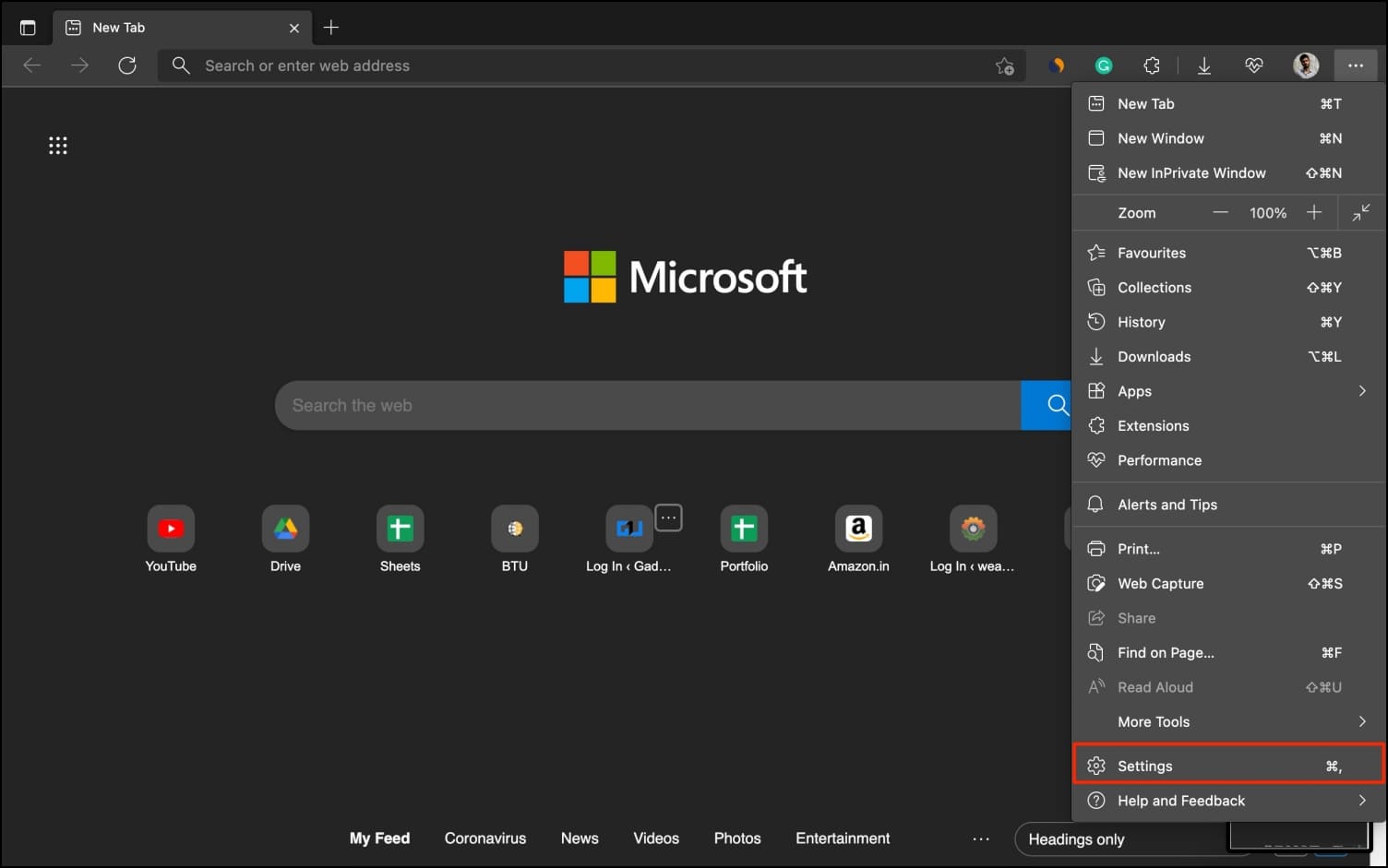The height and width of the screenshot is (868, 1388).
Task: Open the app launcher grid icon
Action: pyautogui.click(x=58, y=145)
